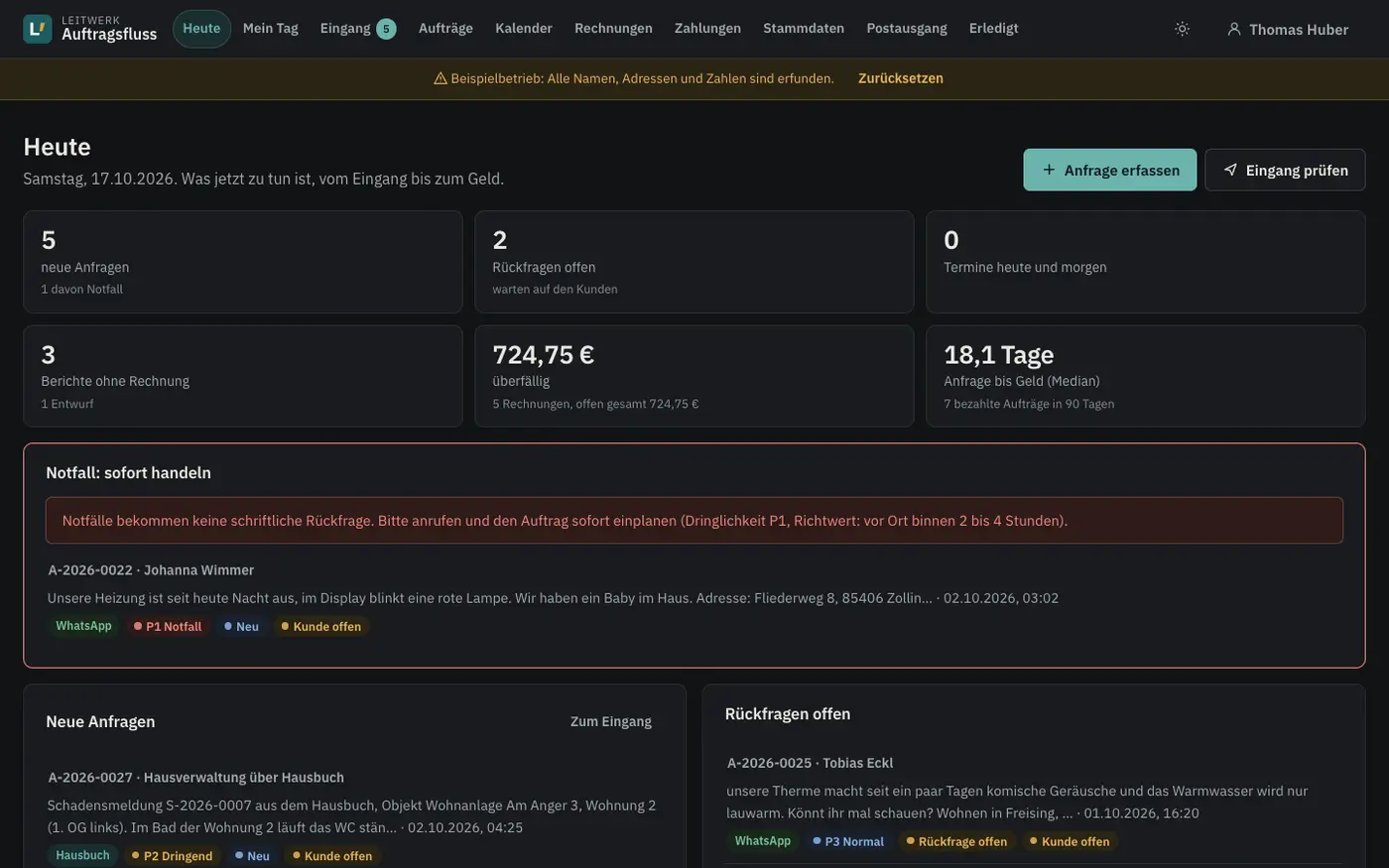The image size is (1389, 868).
Task: Open the Postausgang tab
Action: [907, 29]
